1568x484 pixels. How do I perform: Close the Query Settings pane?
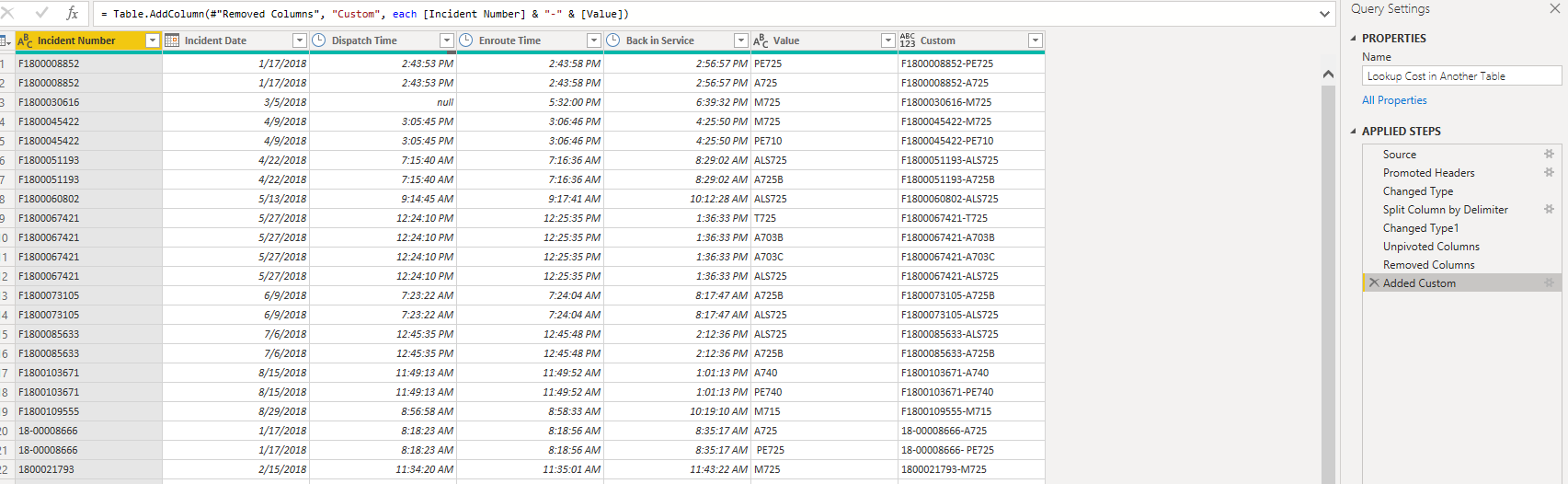coord(1554,8)
